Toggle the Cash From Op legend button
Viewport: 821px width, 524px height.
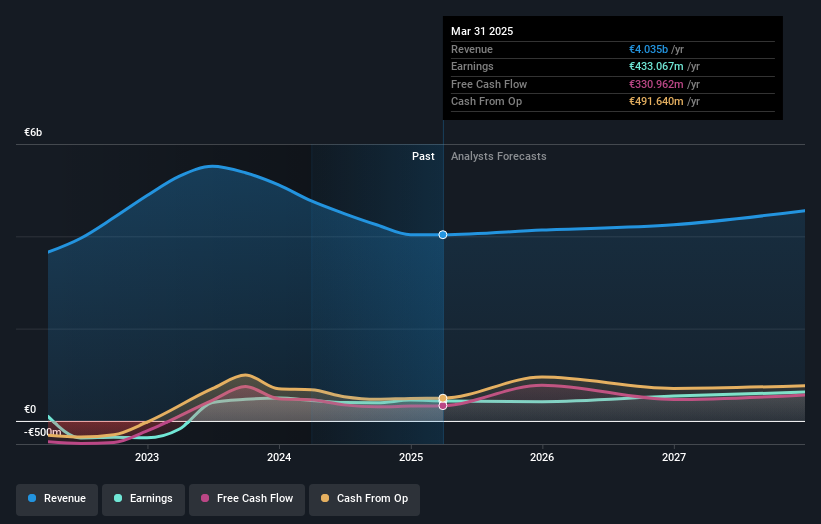click(364, 498)
